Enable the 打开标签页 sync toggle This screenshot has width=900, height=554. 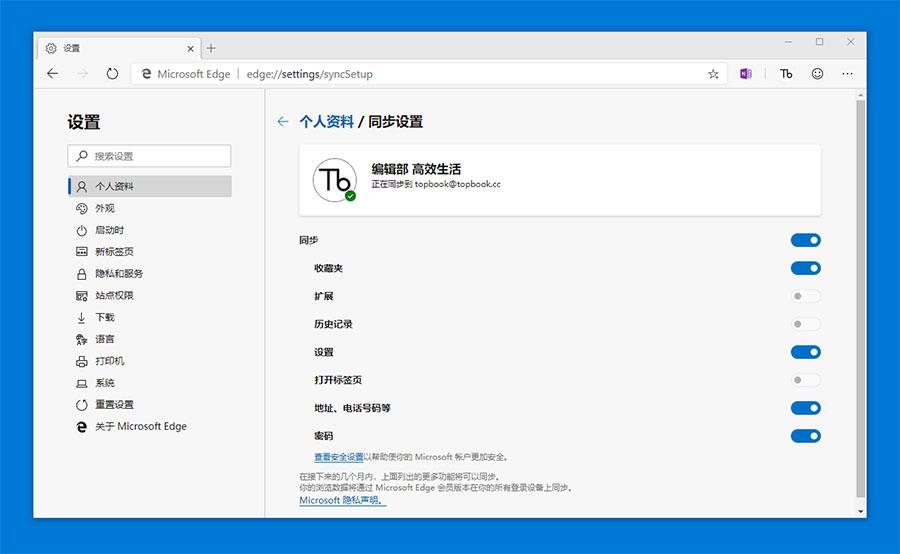pyautogui.click(x=805, y=380)
